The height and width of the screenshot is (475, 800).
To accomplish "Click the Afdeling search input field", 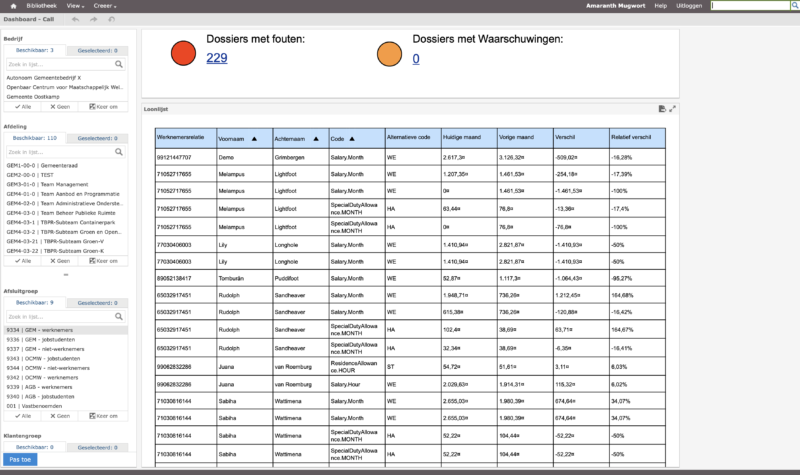I will click(x=58, y=152).
